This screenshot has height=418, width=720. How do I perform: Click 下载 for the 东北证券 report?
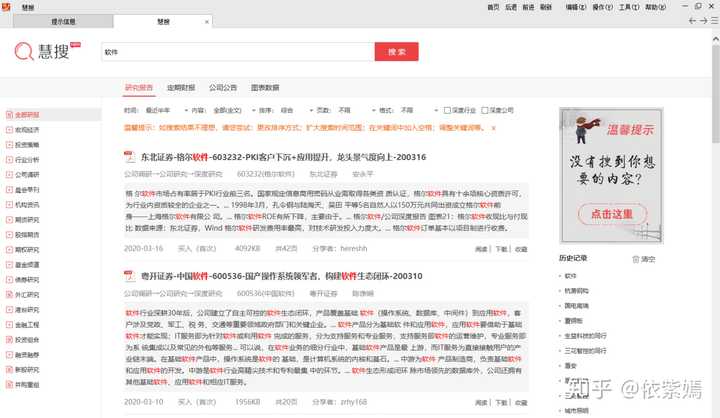coord(501,249)
